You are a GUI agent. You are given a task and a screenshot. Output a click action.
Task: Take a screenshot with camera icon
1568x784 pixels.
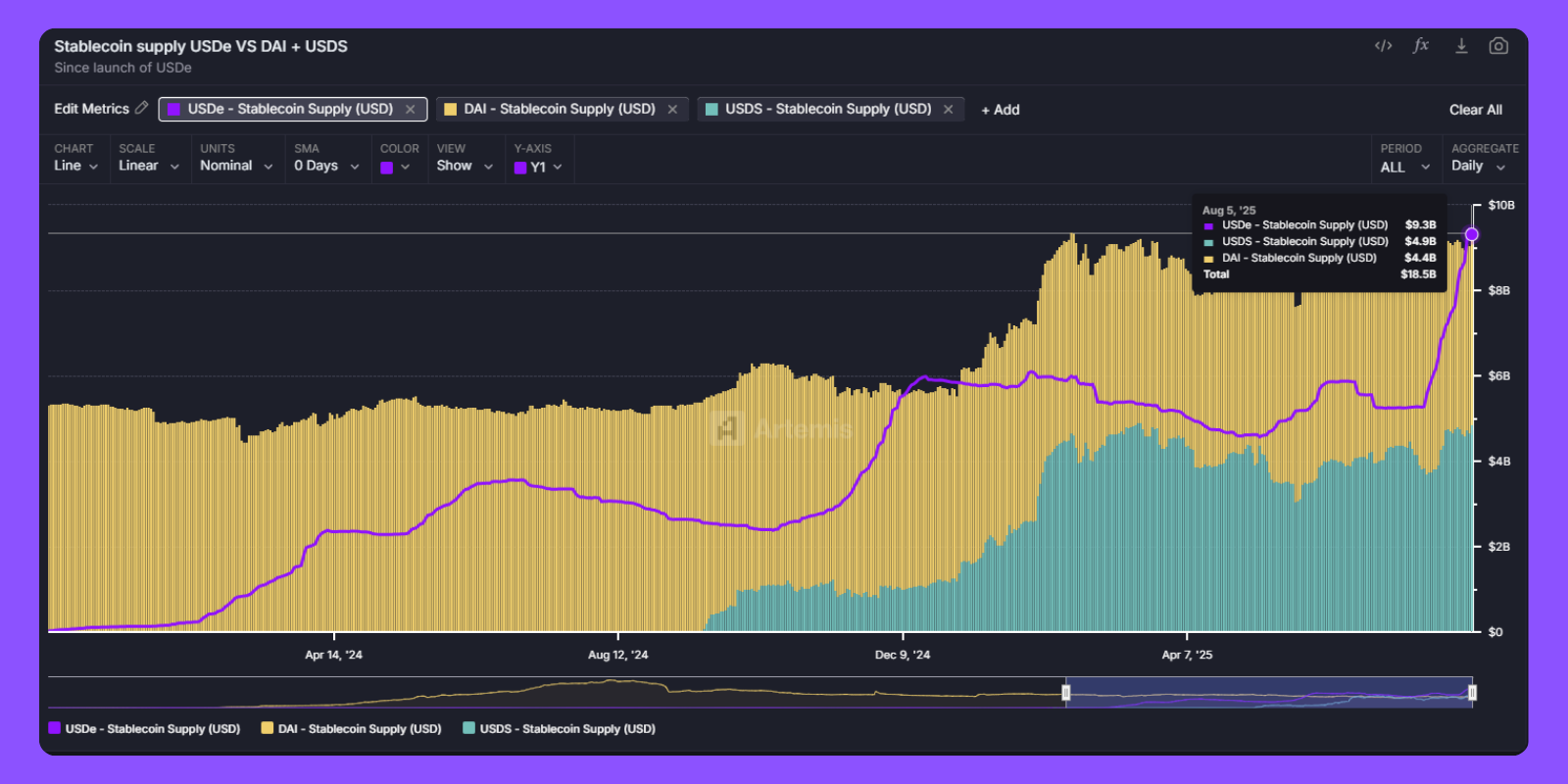(x=1497, y=46)
